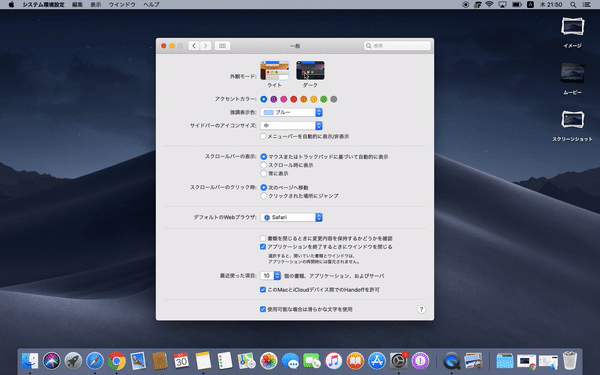Viewport: 600px width, 375px height.
Task: Choose the green accent color
Action: click(324, 99)
